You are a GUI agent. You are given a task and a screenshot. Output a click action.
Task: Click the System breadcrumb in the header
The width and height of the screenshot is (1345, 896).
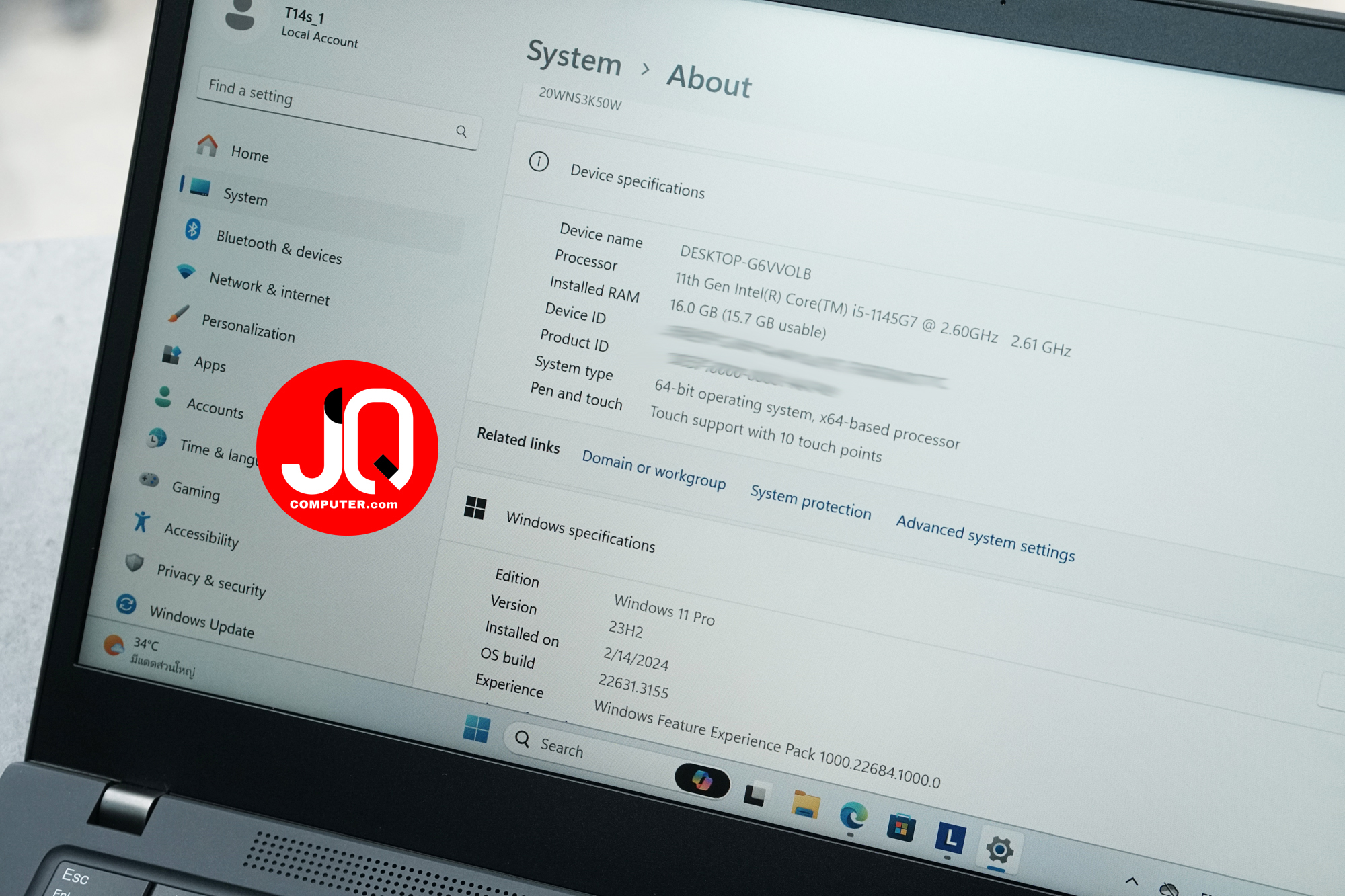point(574,56)
